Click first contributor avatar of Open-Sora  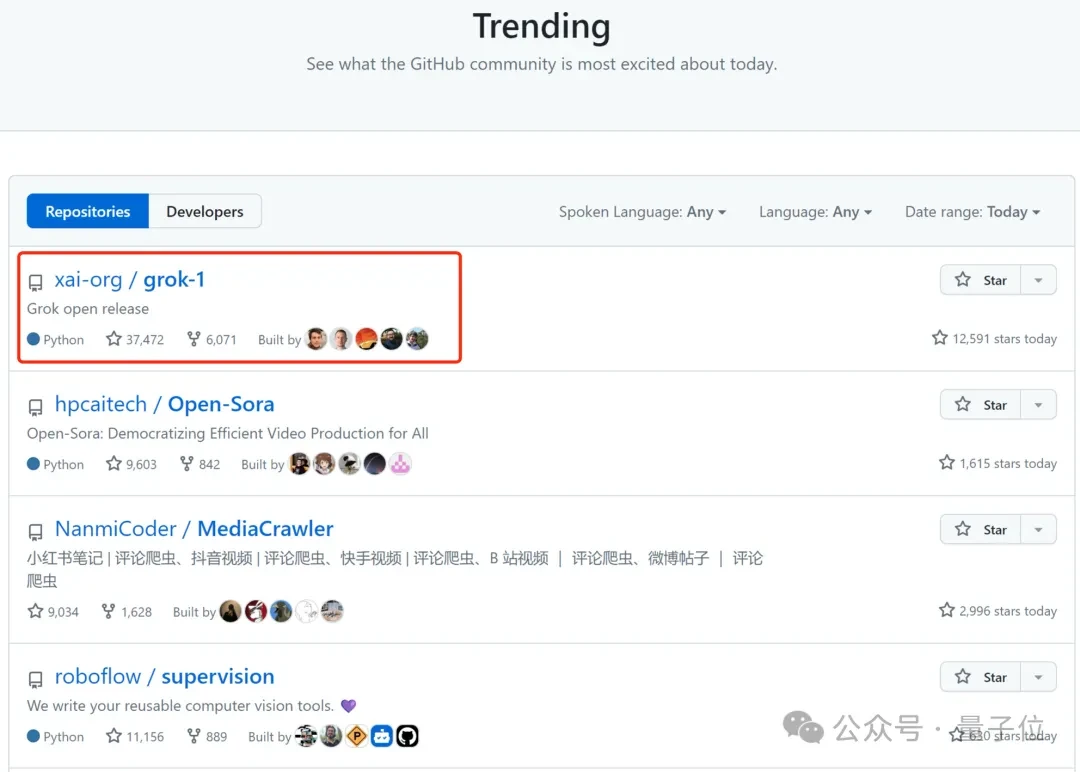tap(300, 463)
